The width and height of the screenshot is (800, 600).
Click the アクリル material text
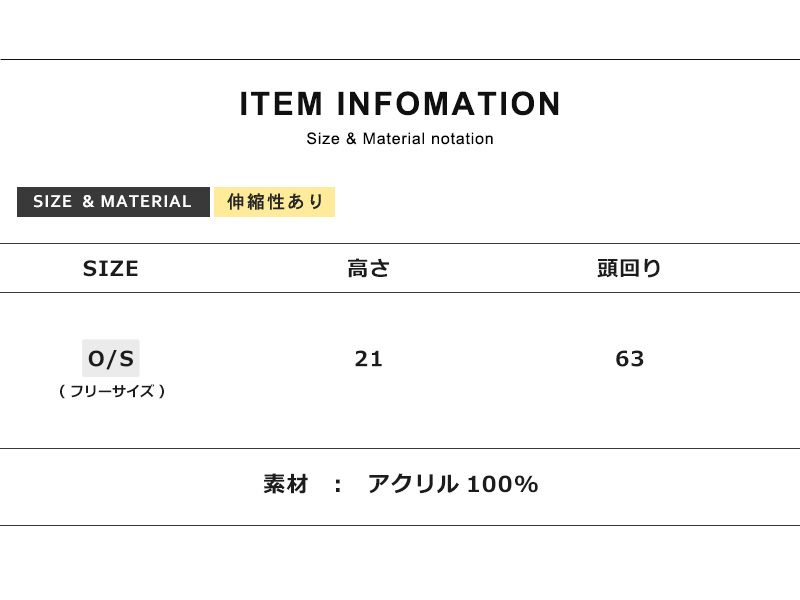tap(412, 485)
